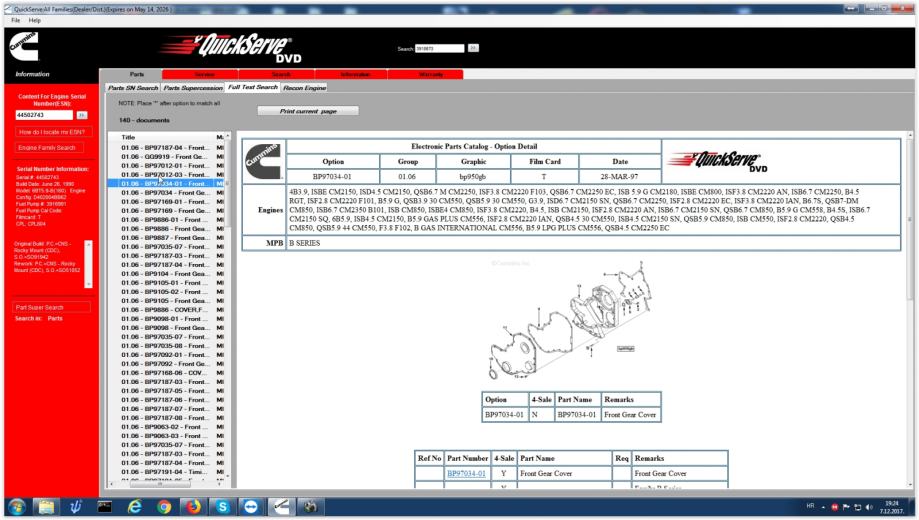
Task: Open Windows Explorer from the taskbar
Action: click(x=46, y=507)
